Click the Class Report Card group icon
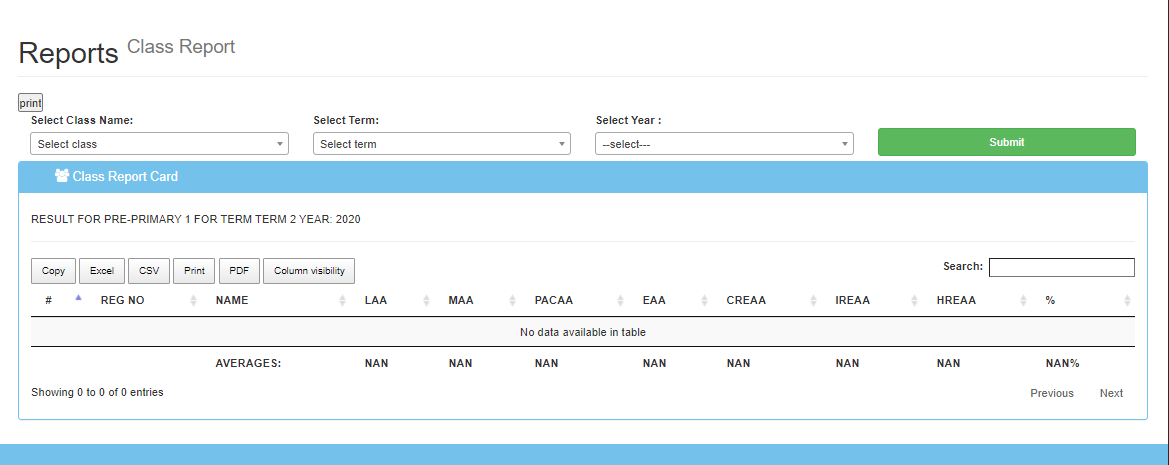 point(62,176)
